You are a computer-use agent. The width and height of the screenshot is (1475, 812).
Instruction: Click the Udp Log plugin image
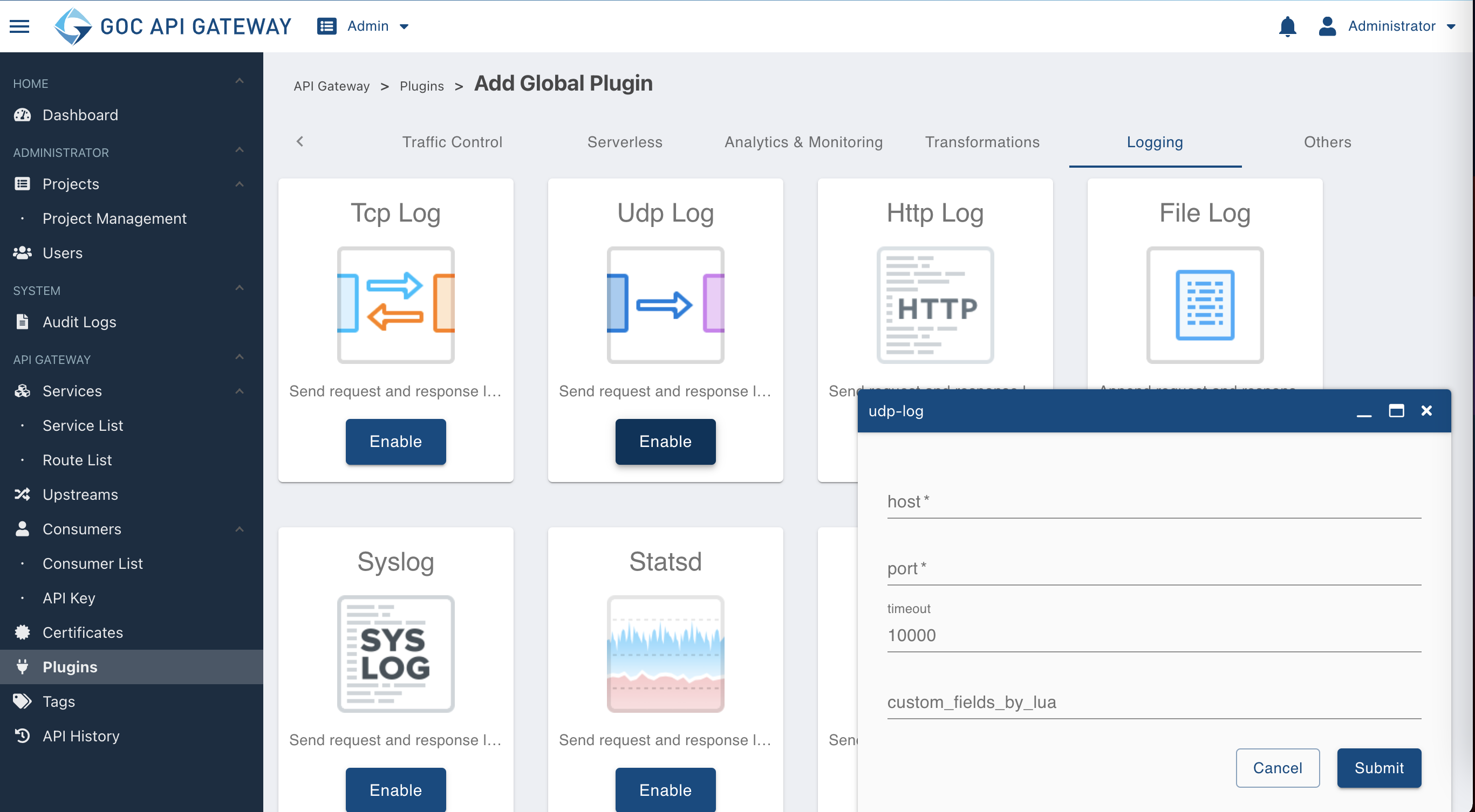665,305
